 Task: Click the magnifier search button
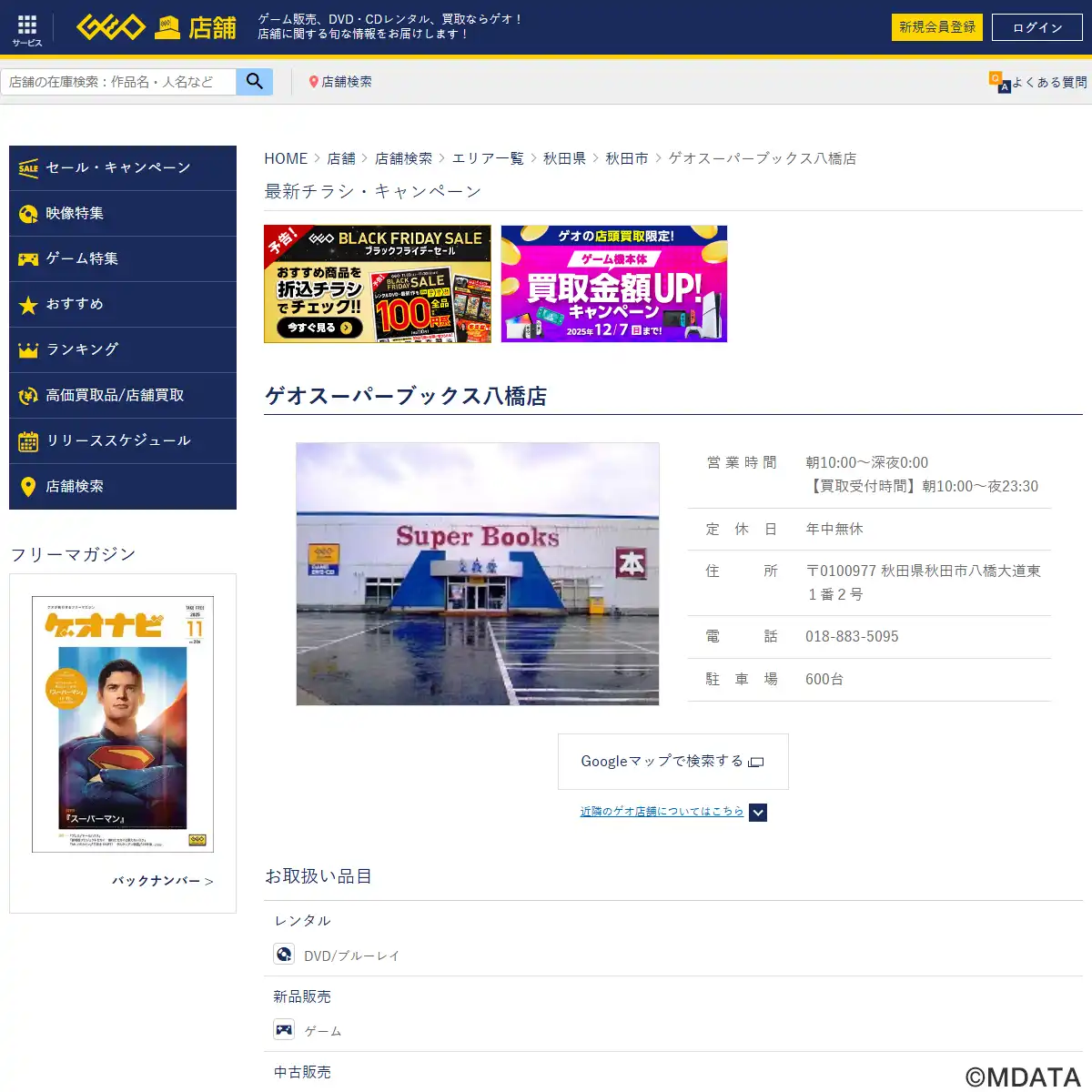tap(255, 81)
